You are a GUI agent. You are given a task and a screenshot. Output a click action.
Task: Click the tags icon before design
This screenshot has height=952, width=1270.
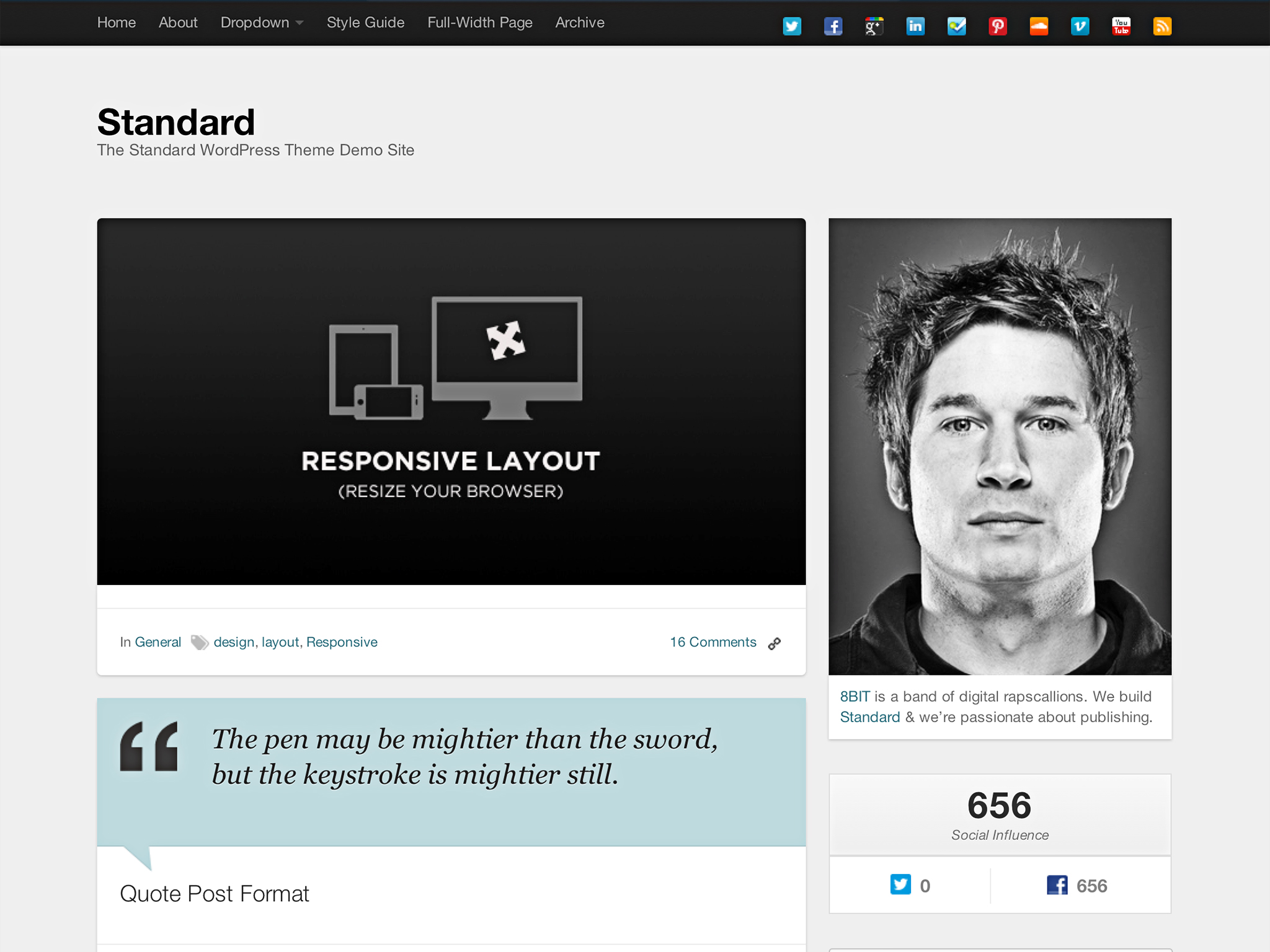pyautogui.click(x=199, y=643)
